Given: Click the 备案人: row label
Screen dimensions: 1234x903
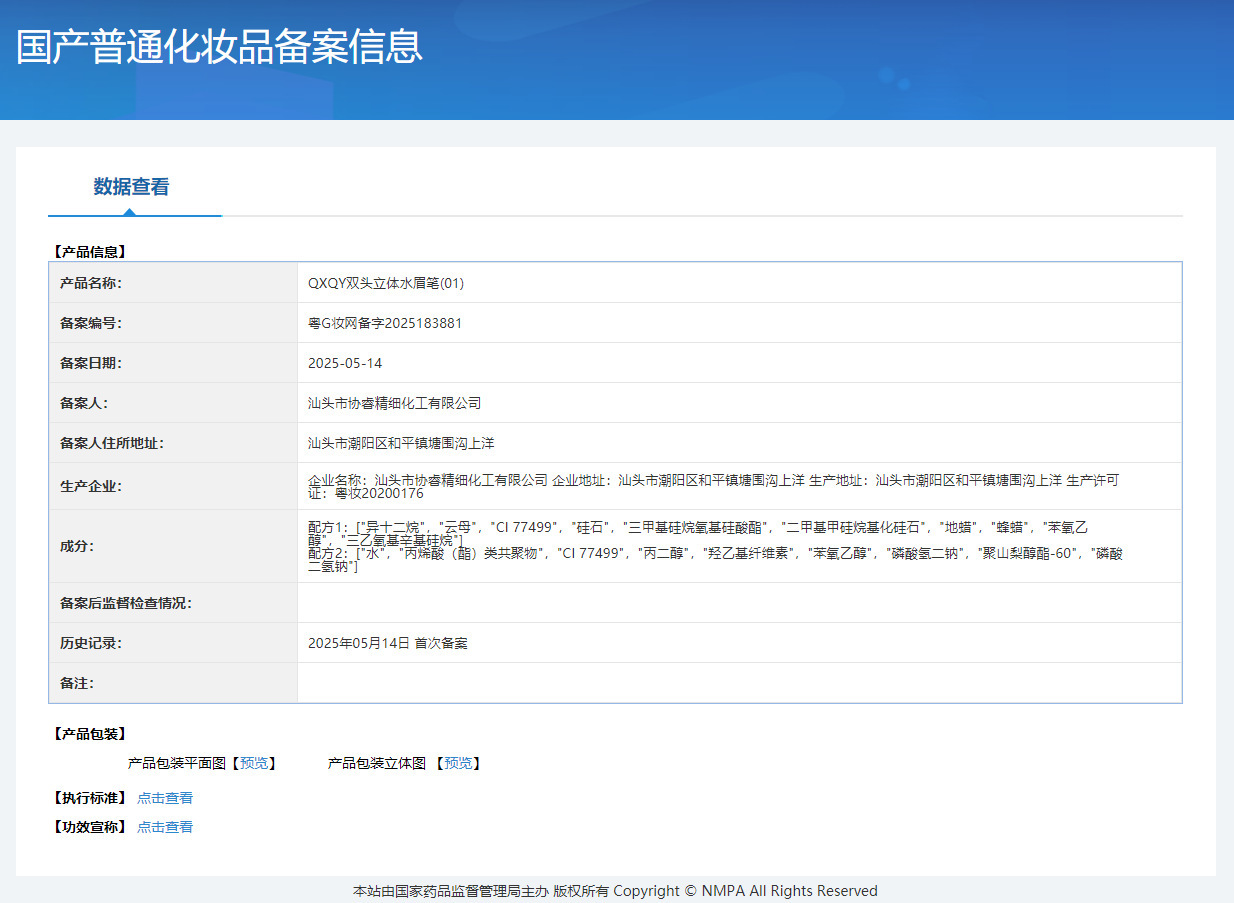Looking at the screenshot, I should pos(84,403).
